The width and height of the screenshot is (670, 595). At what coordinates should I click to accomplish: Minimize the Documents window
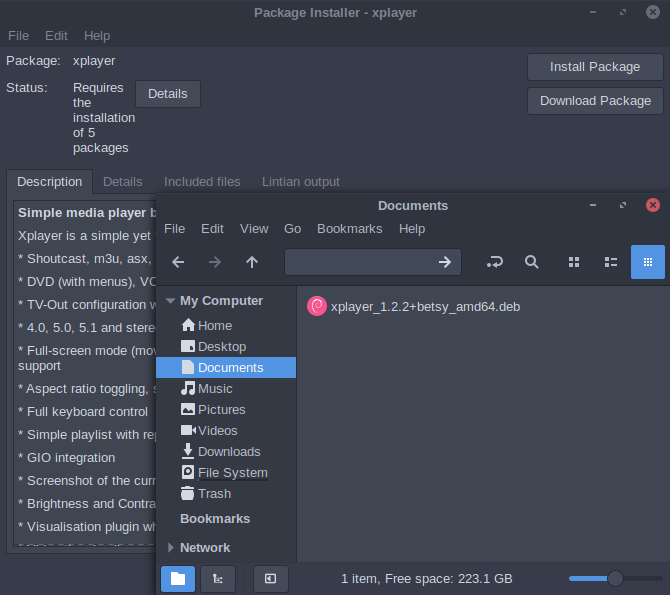[x=593, y=205]
